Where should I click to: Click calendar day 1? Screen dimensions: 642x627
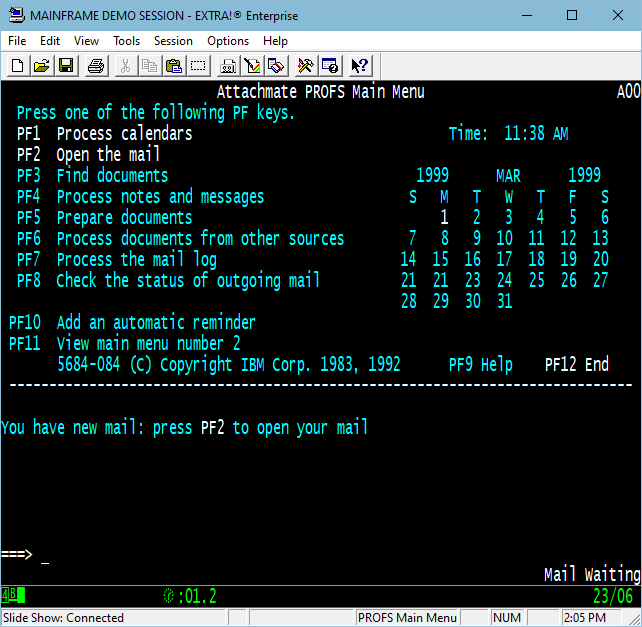(x=444, y=217)
